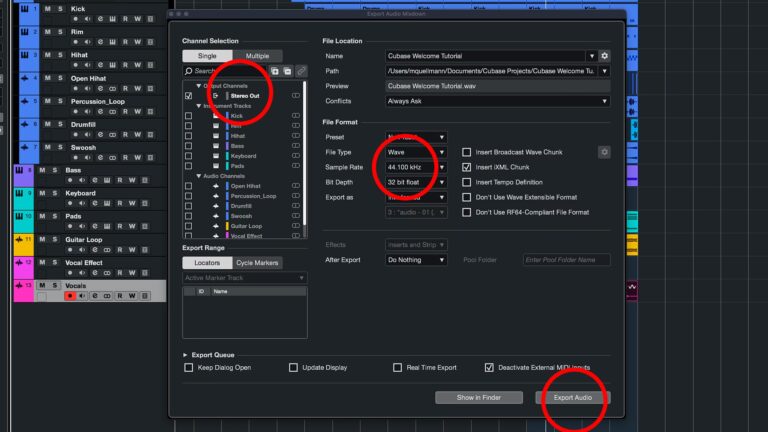
Task: Open the After Export dropdown
Action: pyautogui.click(x=416, y=260)
